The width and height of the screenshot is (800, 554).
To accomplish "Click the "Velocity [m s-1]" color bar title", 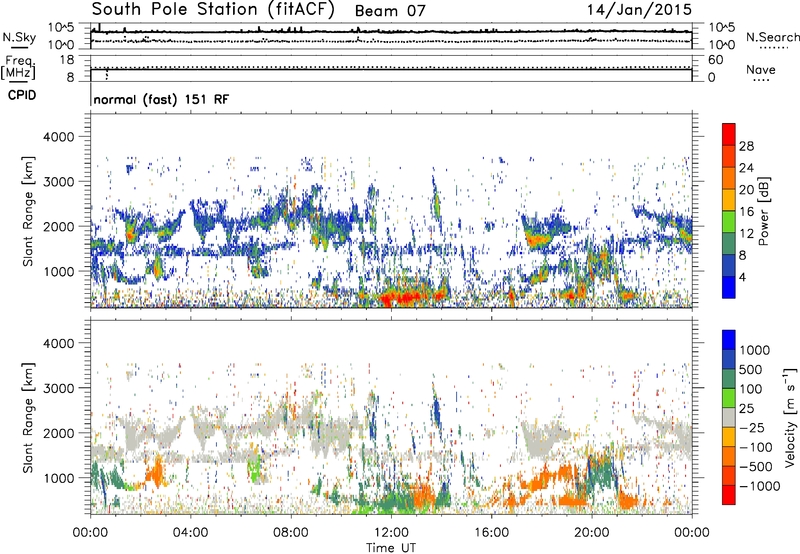I will [790, 417].
